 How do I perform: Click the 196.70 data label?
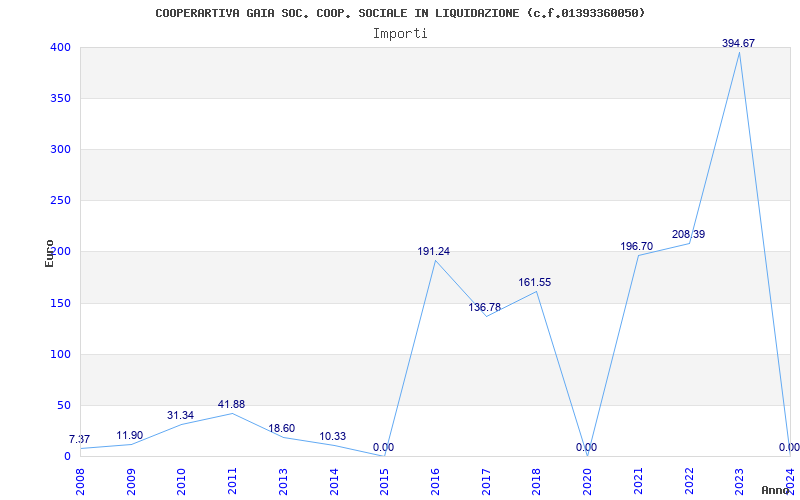pos(636,246)
